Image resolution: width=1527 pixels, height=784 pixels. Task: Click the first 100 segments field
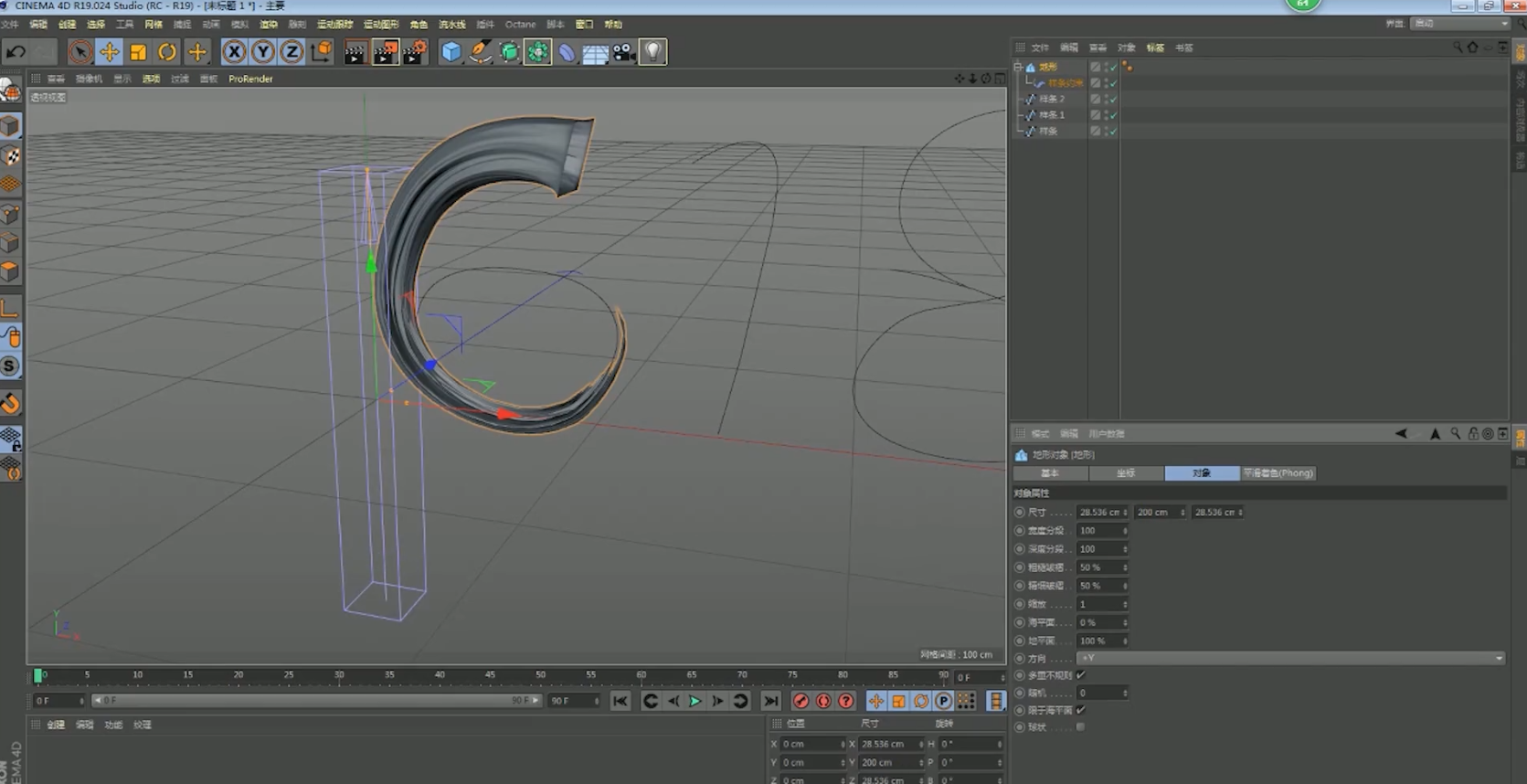(1102, 531)
